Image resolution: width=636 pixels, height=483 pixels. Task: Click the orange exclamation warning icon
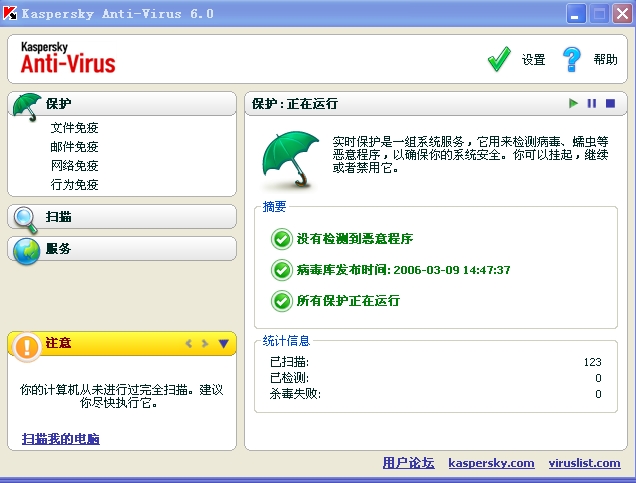[27, 347]
